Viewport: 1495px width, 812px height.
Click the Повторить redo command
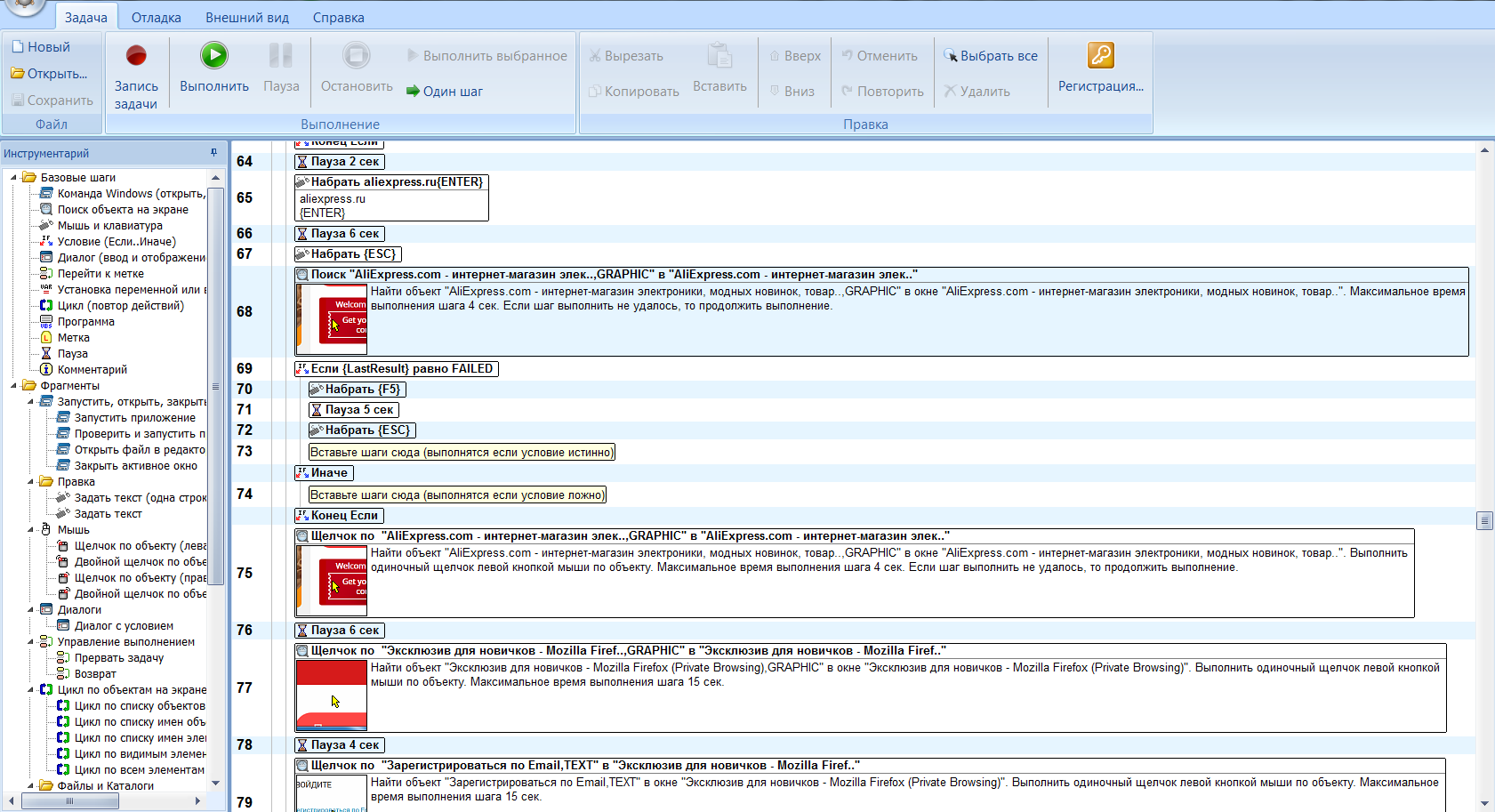tap(882, 92)
